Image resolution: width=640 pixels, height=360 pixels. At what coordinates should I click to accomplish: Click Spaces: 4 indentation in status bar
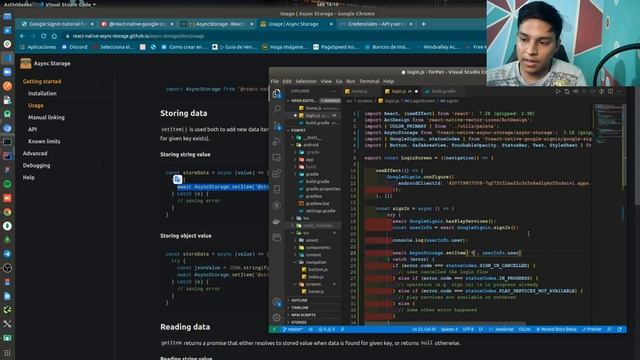coord(449,329)
